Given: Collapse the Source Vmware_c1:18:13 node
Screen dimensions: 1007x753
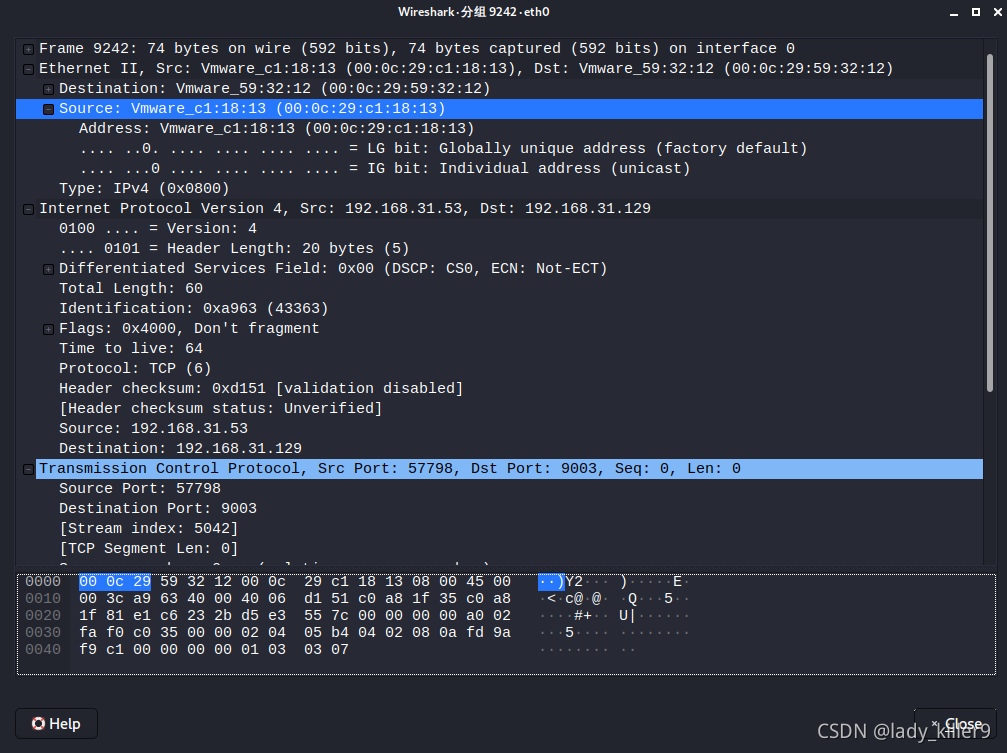Looking at the screenshot, I should pyautogui.click(x=48, y=109).
